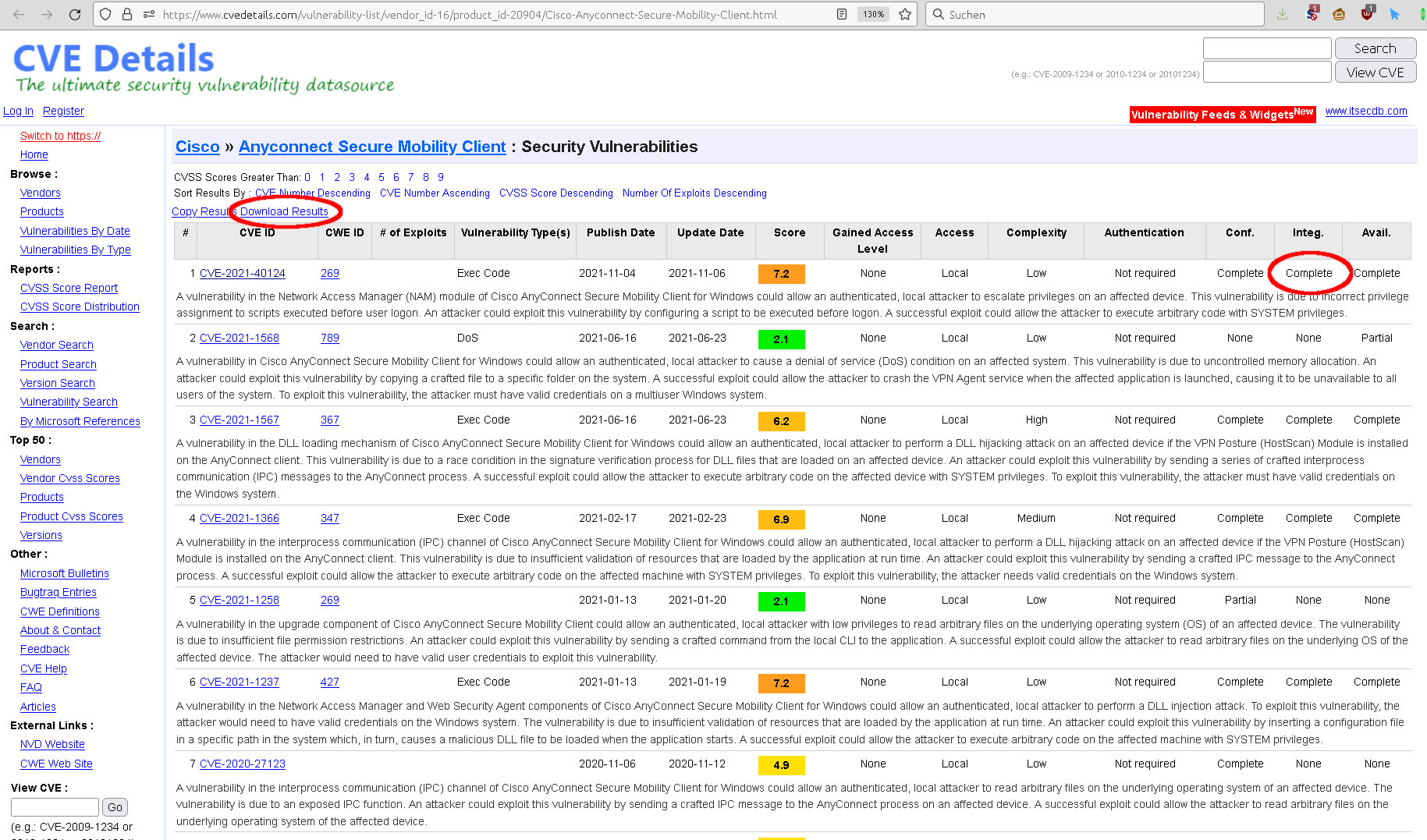The image size is (1427, 840).
Task: Open Microsoft Bulletins sidebar link
Action: point(64,573)
